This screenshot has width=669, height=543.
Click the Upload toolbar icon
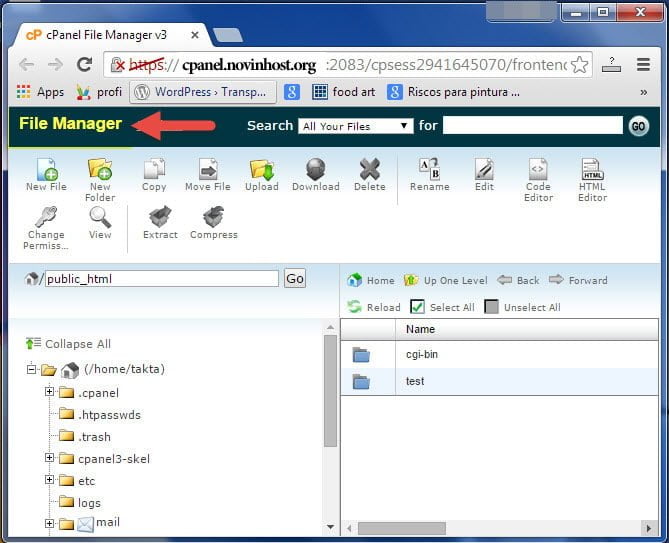tap(262, 170)
